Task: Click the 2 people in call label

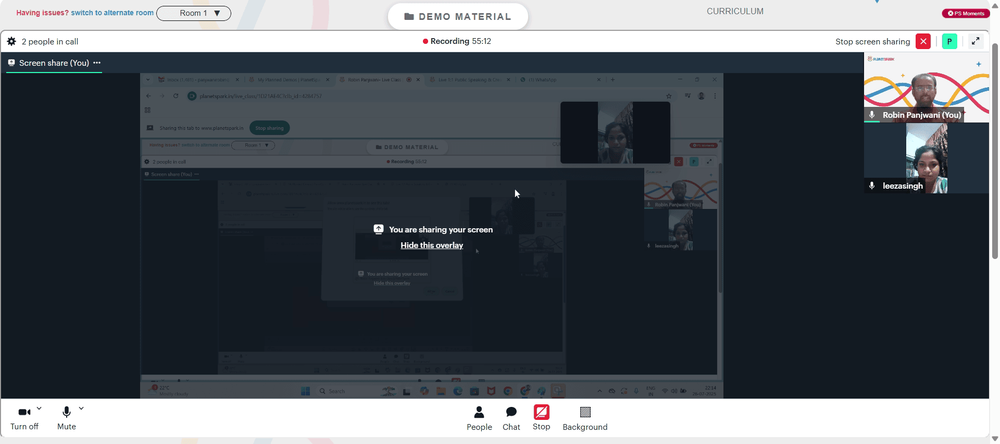Action: point(50,41)
